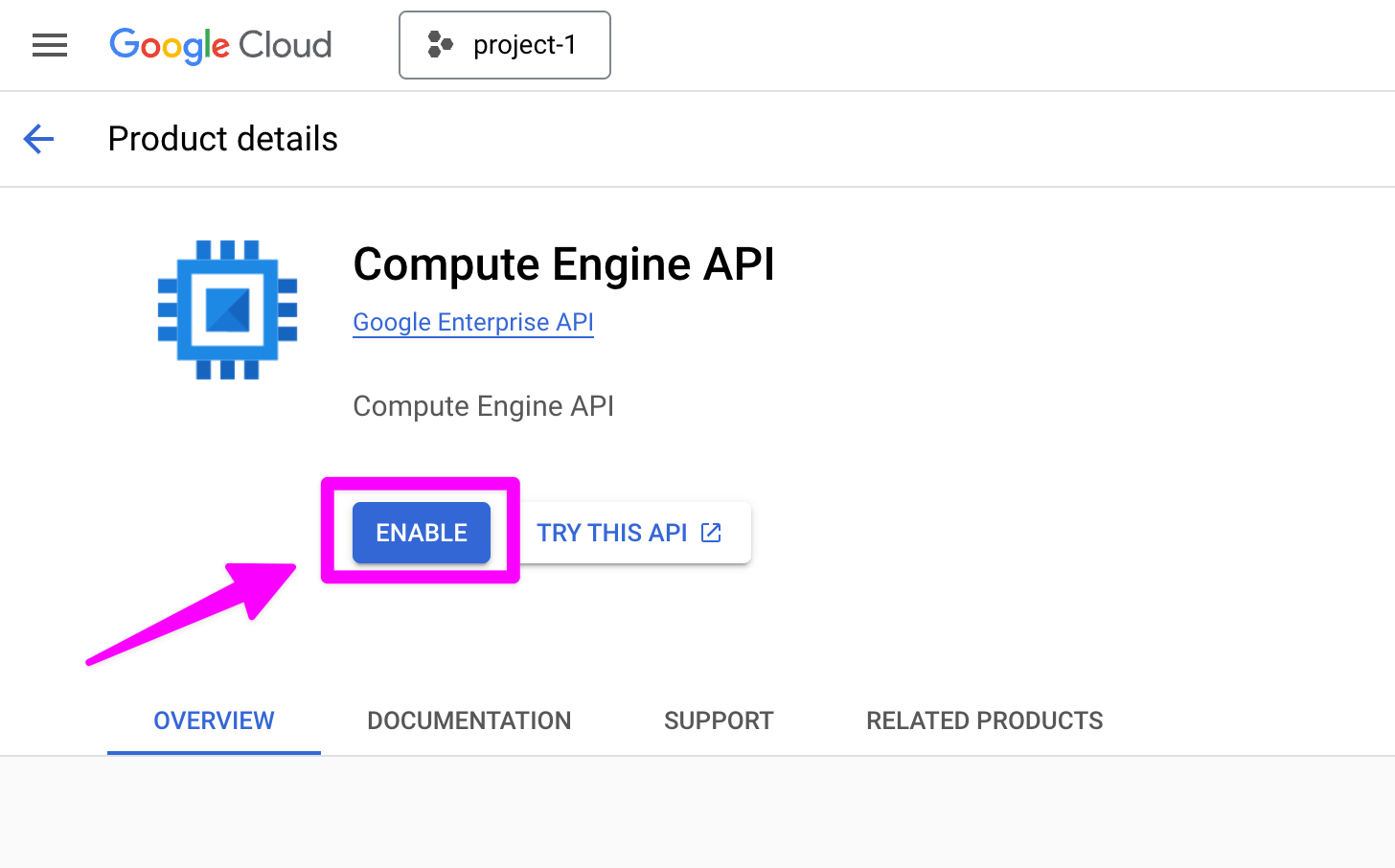Screen dimensions: 1395x868
Task: View the RELATED PRODUCTS tab
Action: [x=985, y=720]
